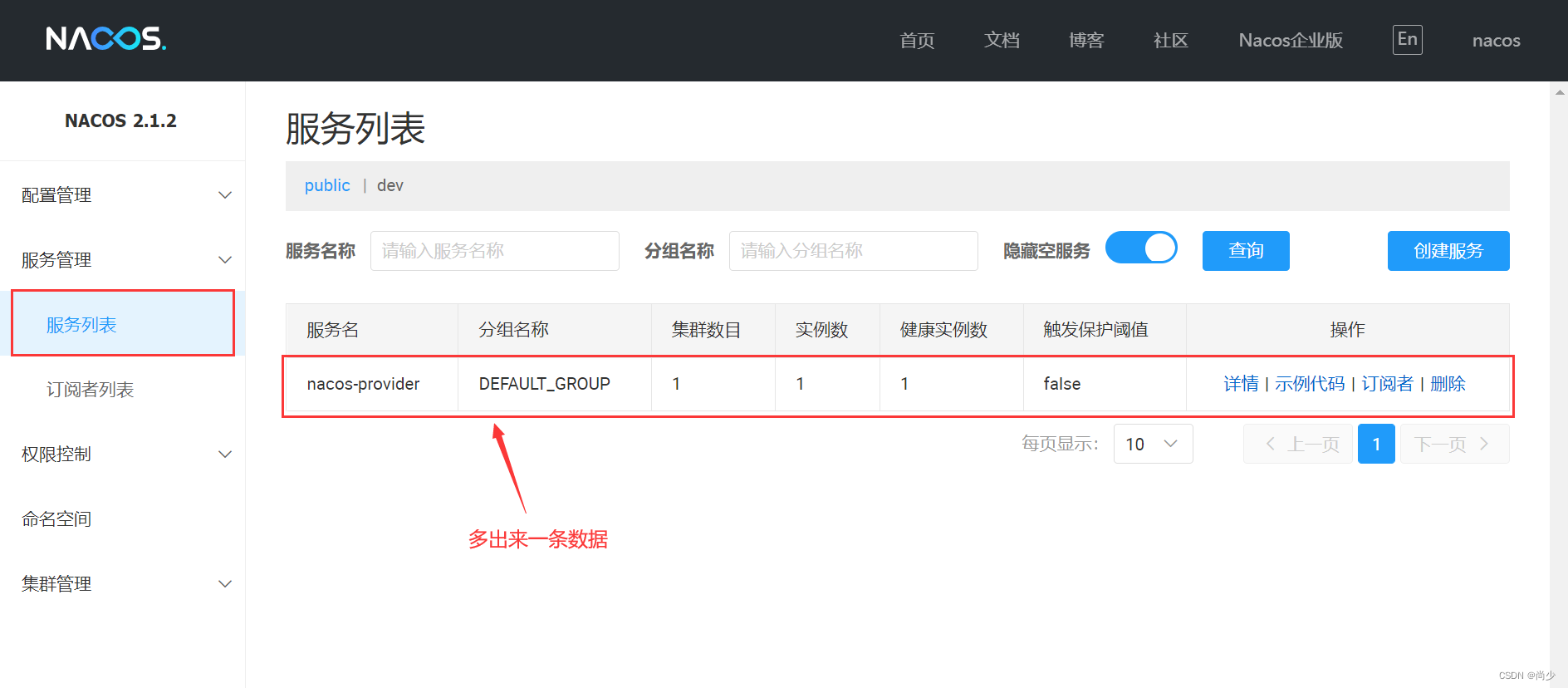Click 删除 for nacos-provider
The width and height of the screenshot is (1568, 688).
pos(1448,384)
